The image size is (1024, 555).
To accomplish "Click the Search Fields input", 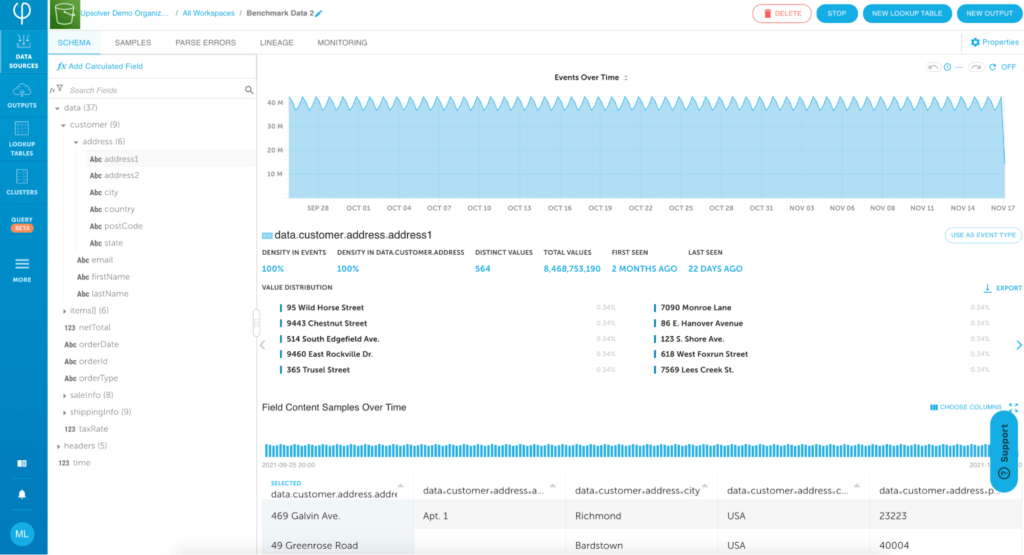I will (154, 90).
